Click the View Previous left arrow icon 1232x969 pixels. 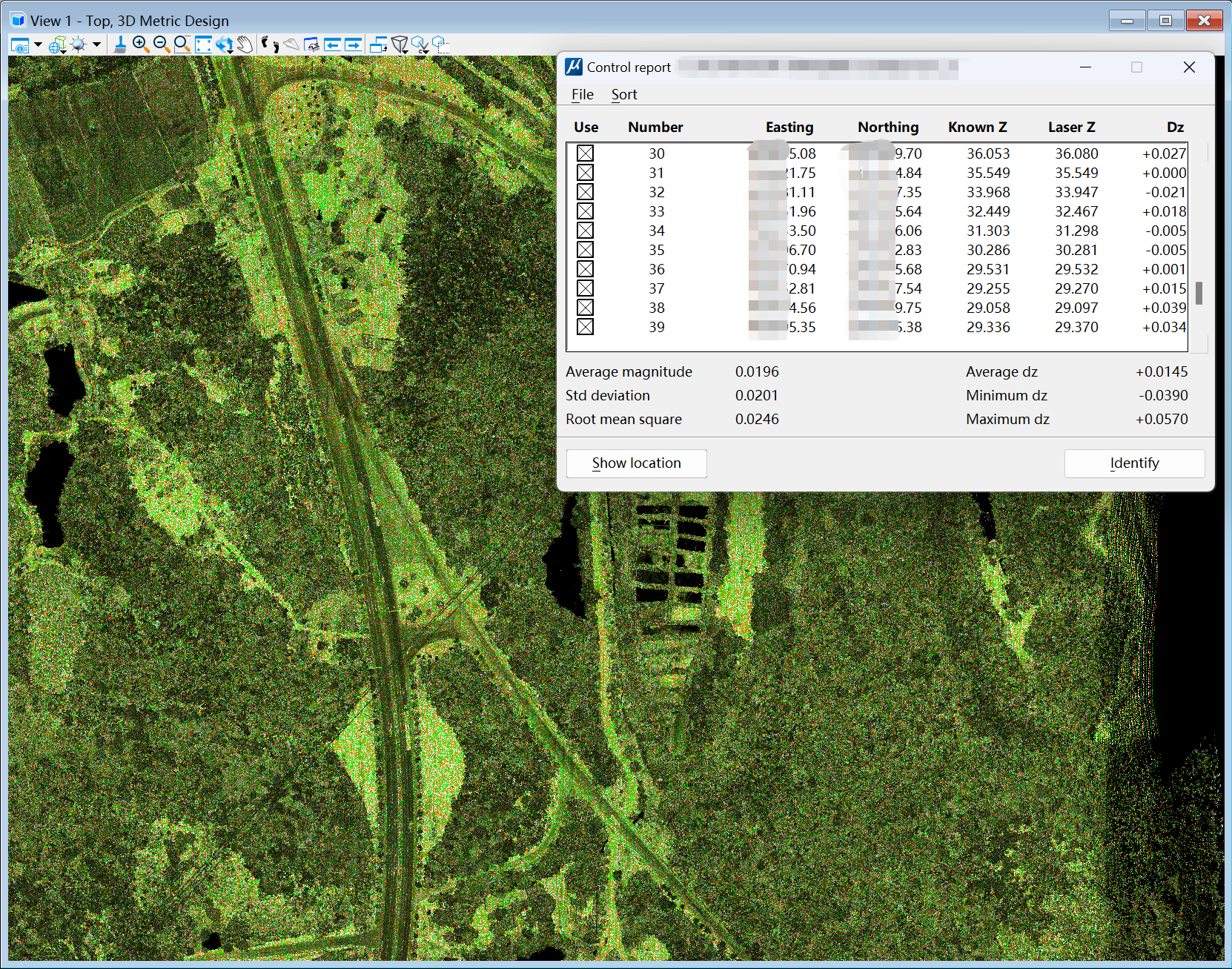(x=332, y=44)
